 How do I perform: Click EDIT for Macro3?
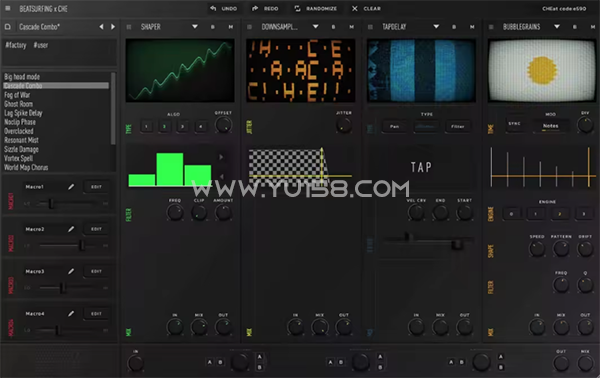point(96,271)
